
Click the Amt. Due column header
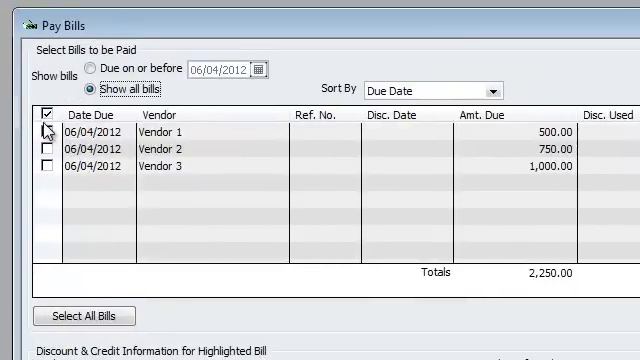click(482, 115)
